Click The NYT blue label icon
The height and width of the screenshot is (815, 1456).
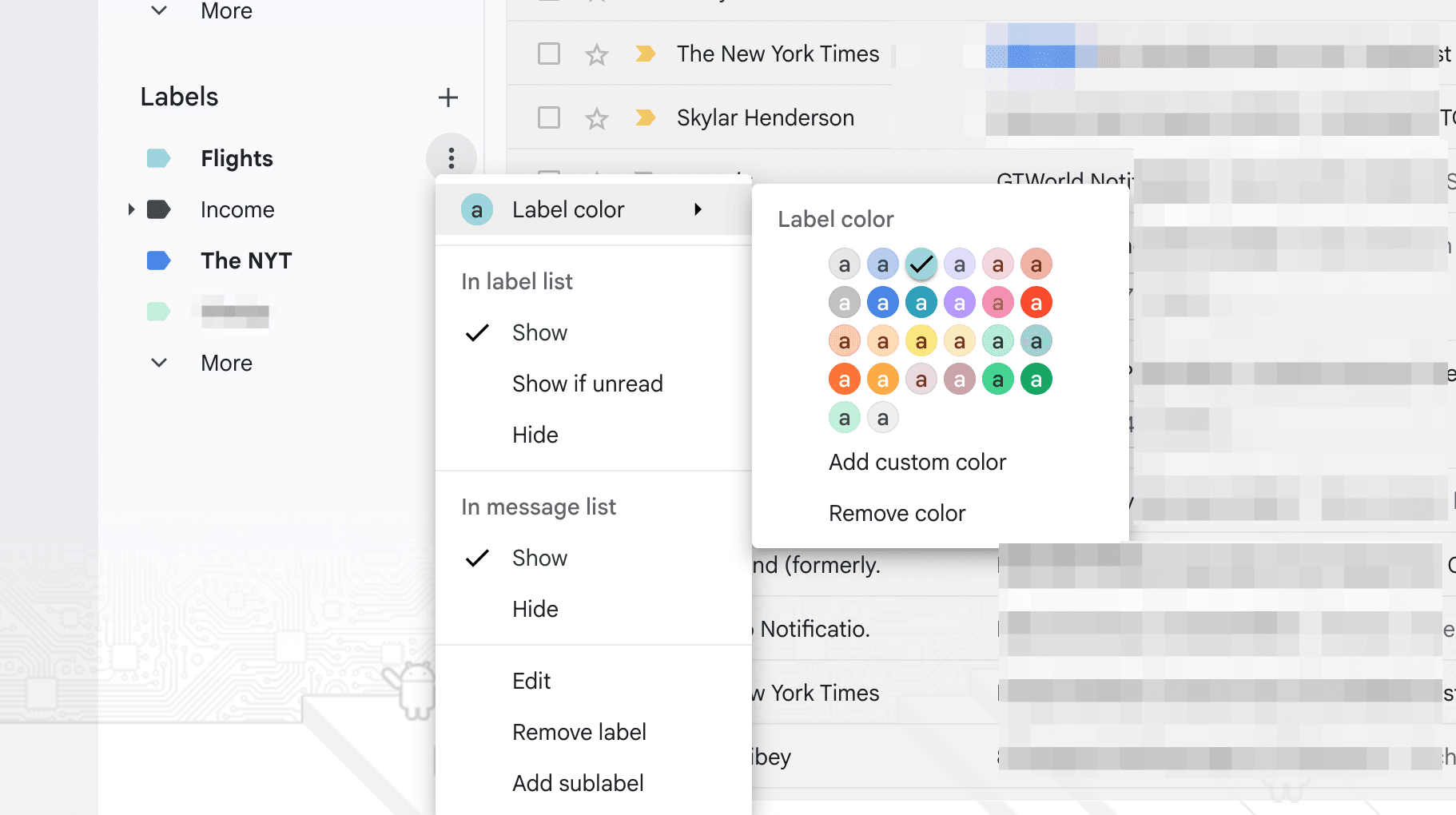[157, 260]
